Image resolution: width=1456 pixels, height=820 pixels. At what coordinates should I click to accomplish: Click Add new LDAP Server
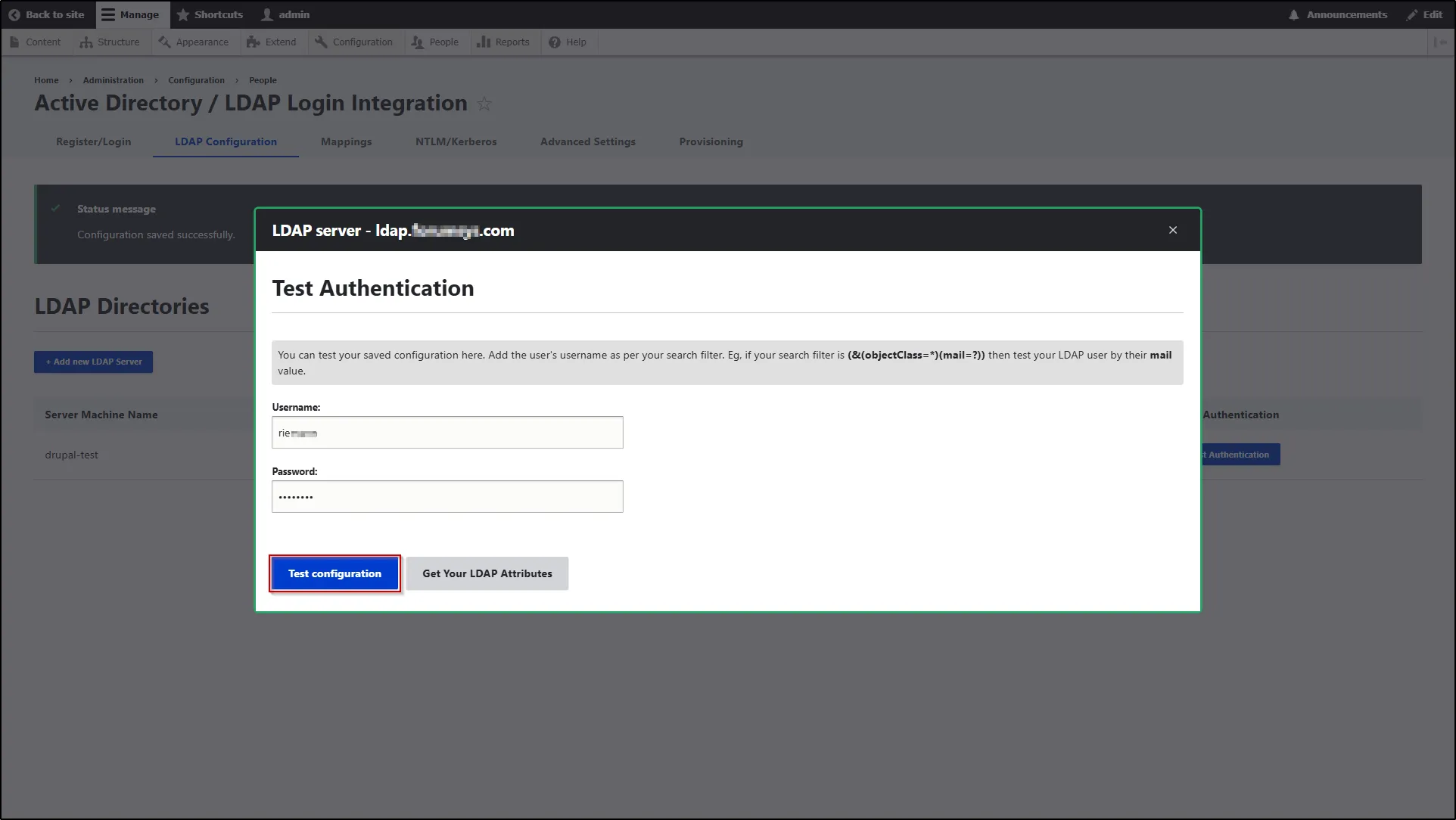[93, 362]
